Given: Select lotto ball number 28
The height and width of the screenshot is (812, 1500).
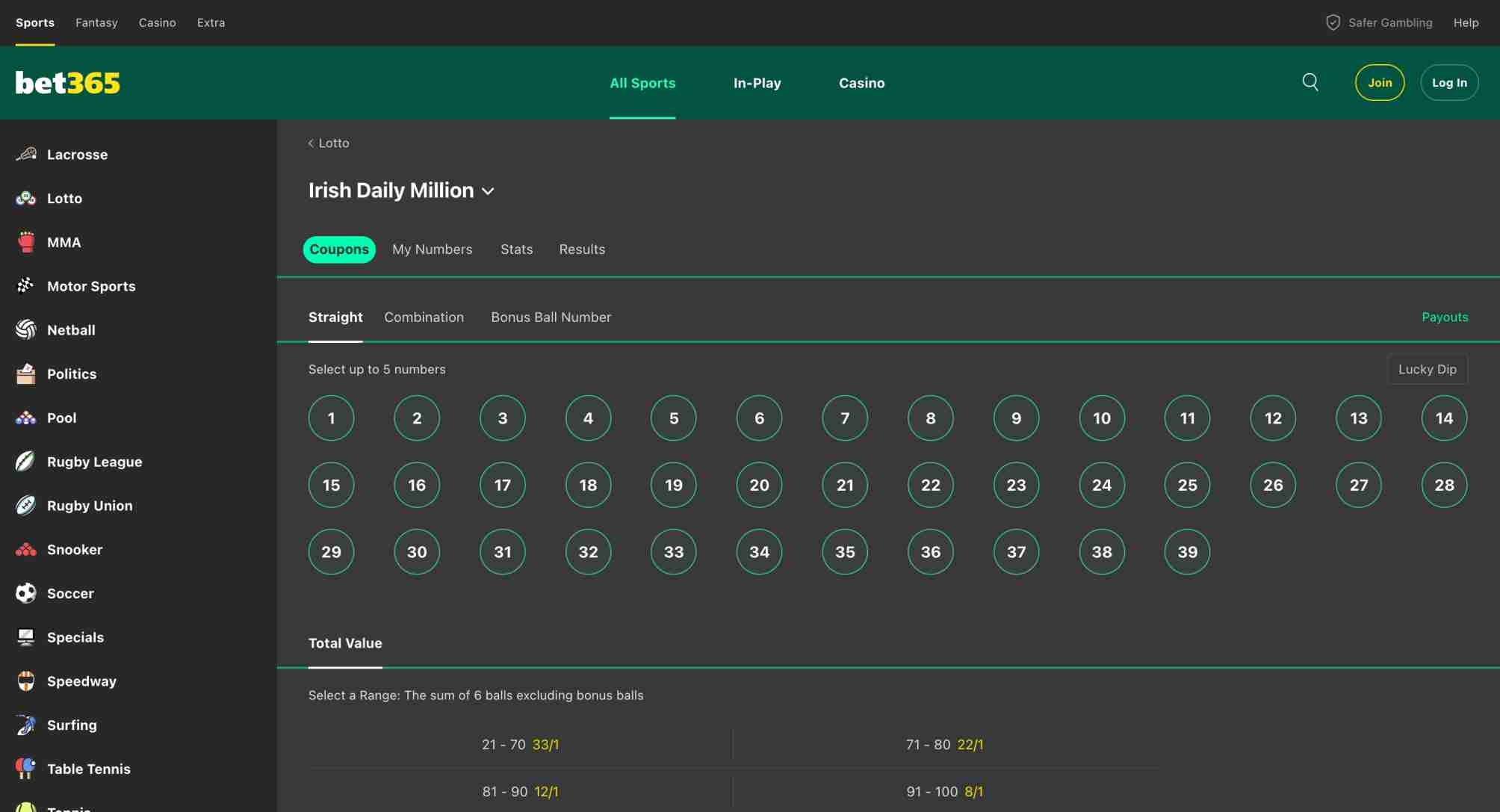Looking at the screenshot, I should click(1444, 485).
